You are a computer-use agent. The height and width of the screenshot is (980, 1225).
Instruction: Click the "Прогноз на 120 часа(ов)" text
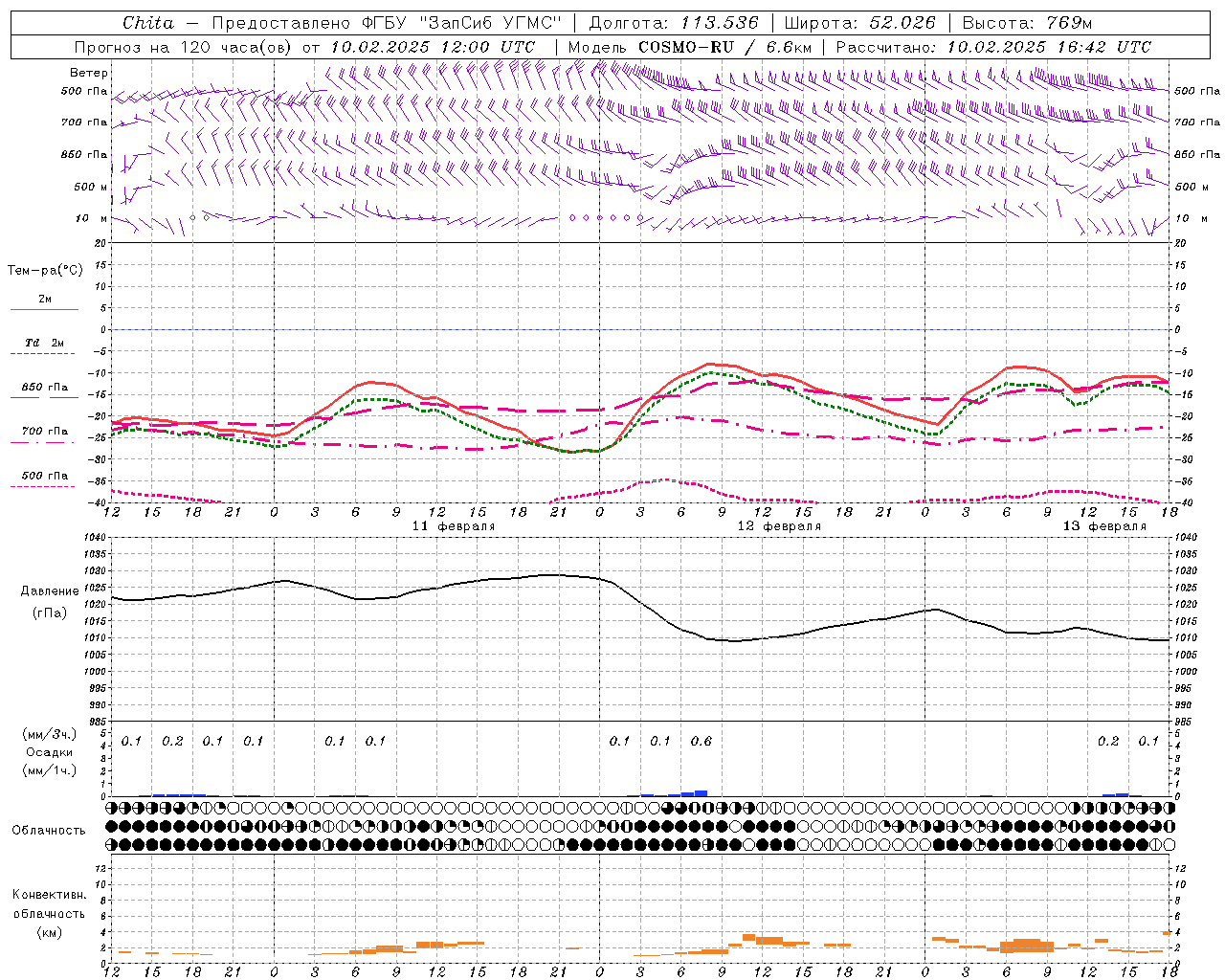184,47
